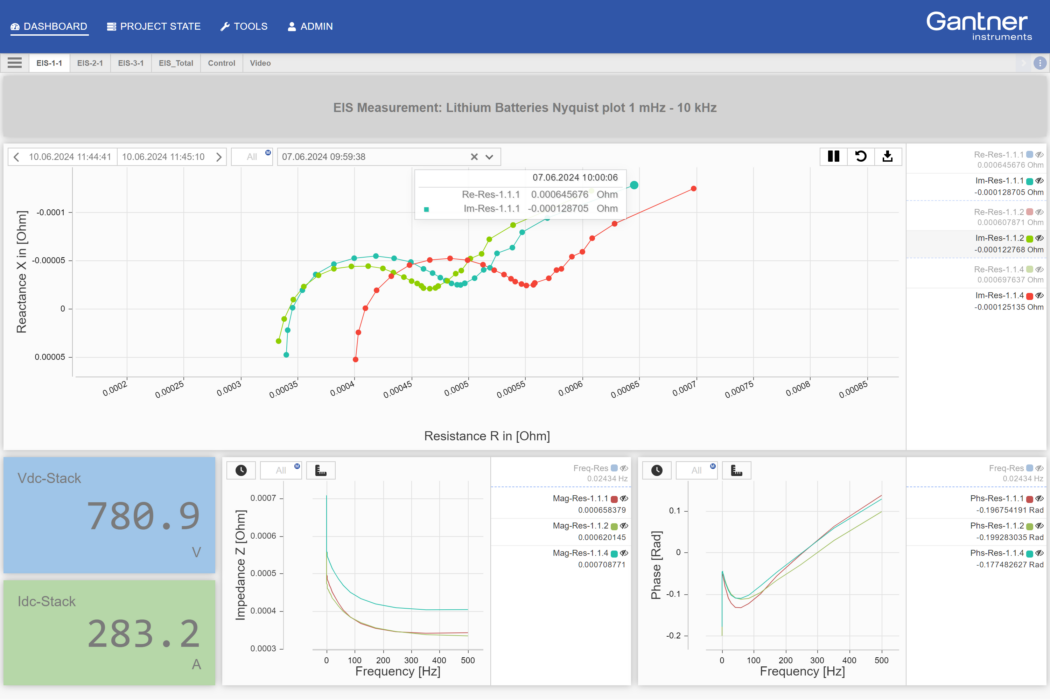Switch to the EIS_Total tab
Viewport: 1050px width, 700px height.
[x=176, y=63]
